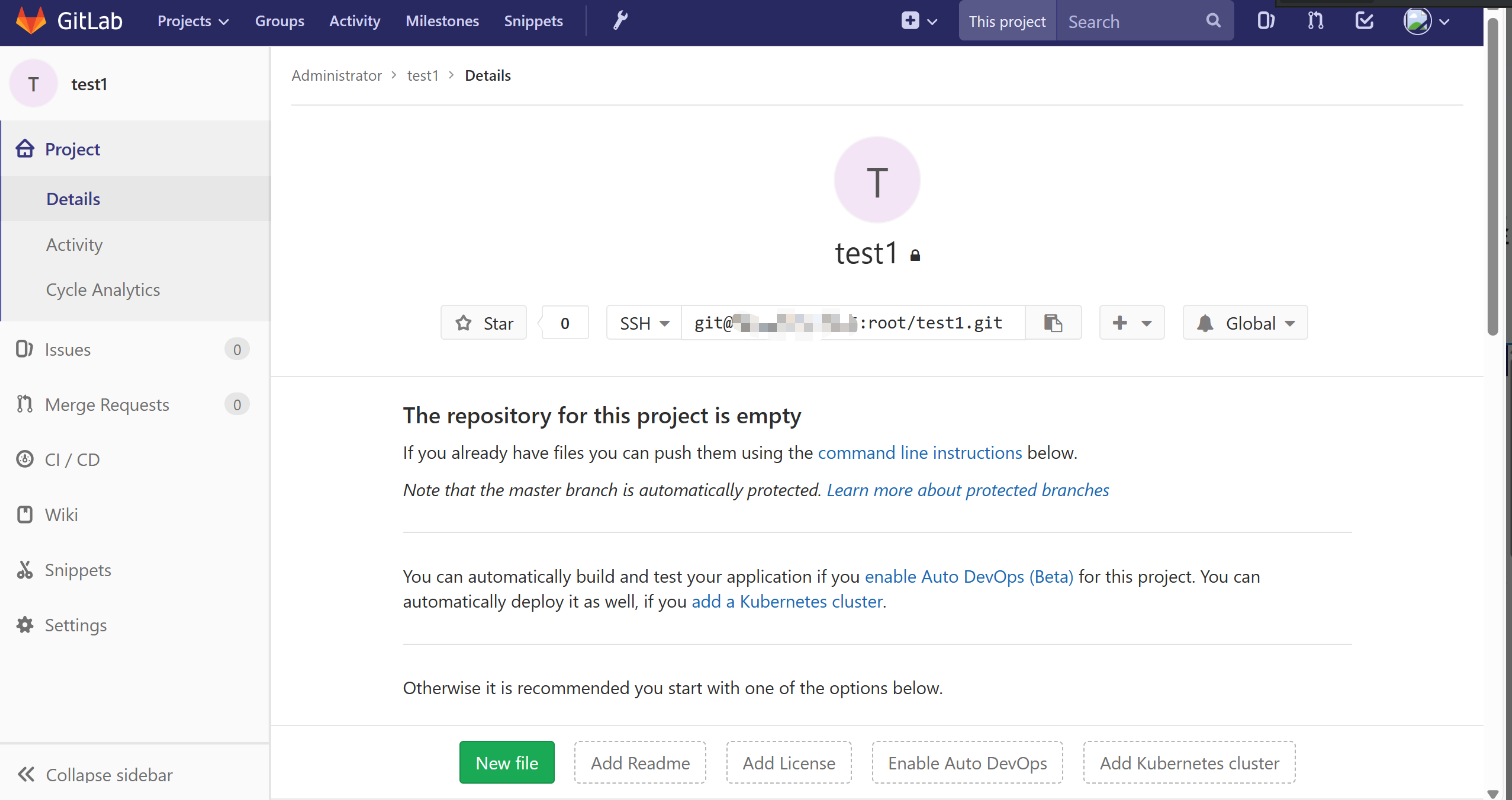Viewport: 1512px width, 800px height.
Task: Click the GitLab fox logo
Action: coord(31,21)
